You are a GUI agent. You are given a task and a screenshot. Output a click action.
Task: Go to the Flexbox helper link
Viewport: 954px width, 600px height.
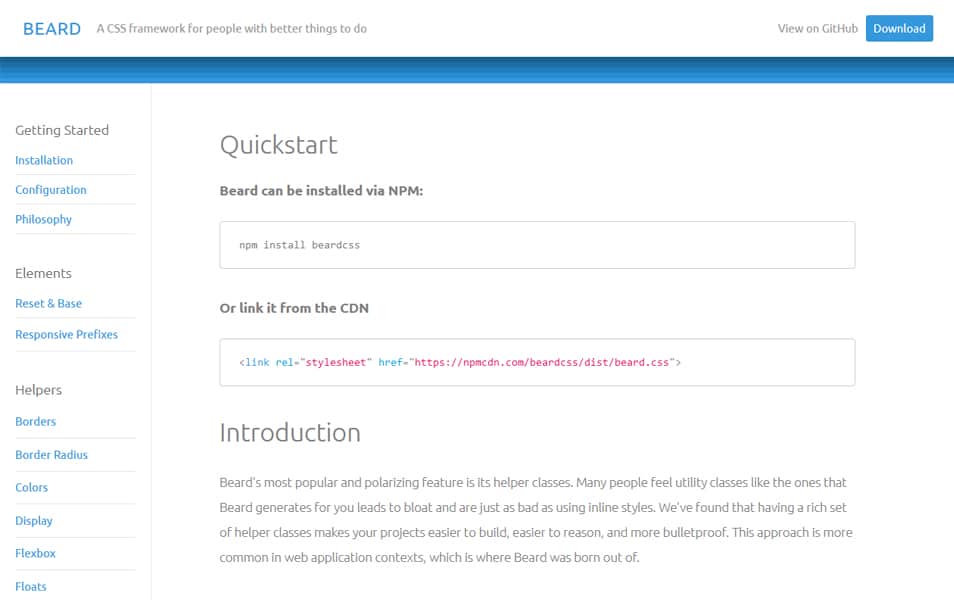tap(35, 553)
